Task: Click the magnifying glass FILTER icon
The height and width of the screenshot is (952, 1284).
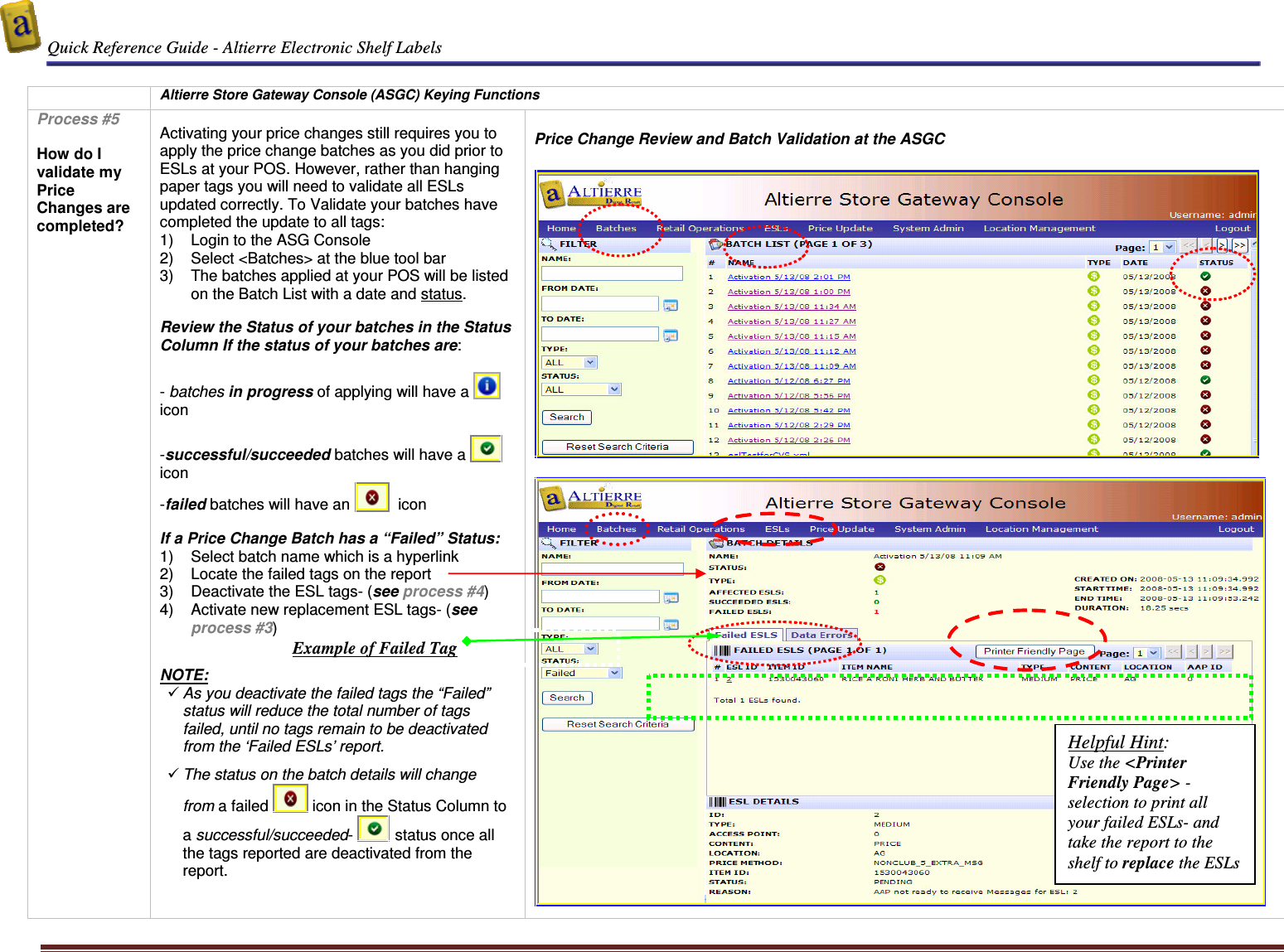Action: pos(548,244)
